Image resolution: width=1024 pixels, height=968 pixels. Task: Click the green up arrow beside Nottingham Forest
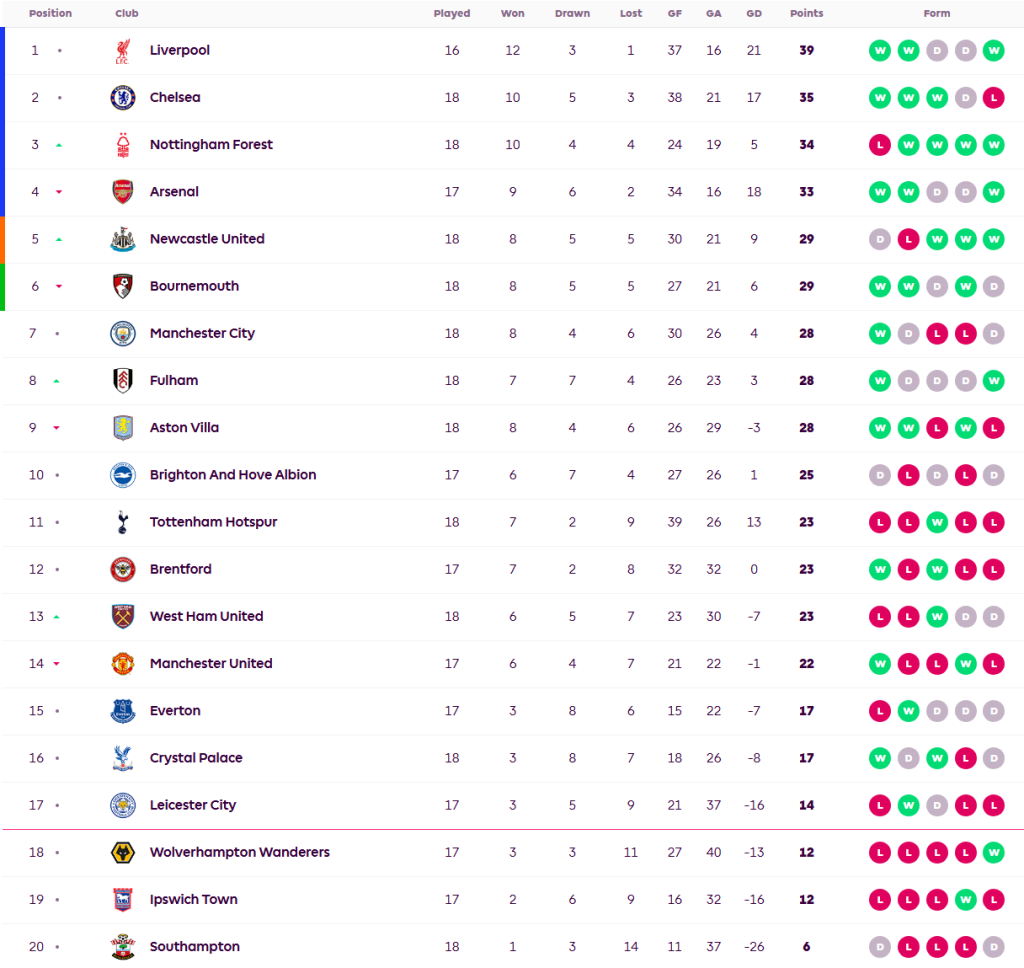59,146
